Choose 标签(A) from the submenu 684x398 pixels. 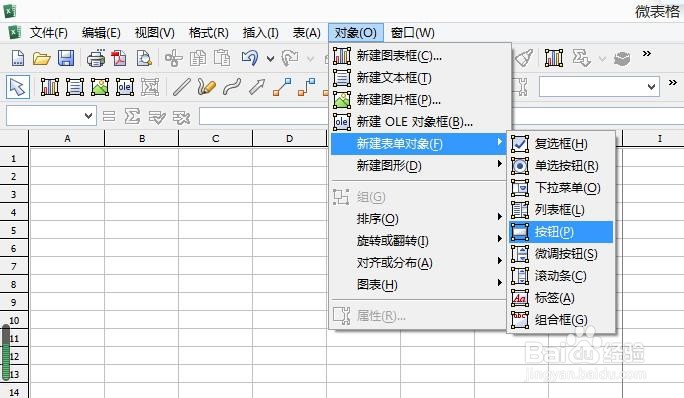561,298
